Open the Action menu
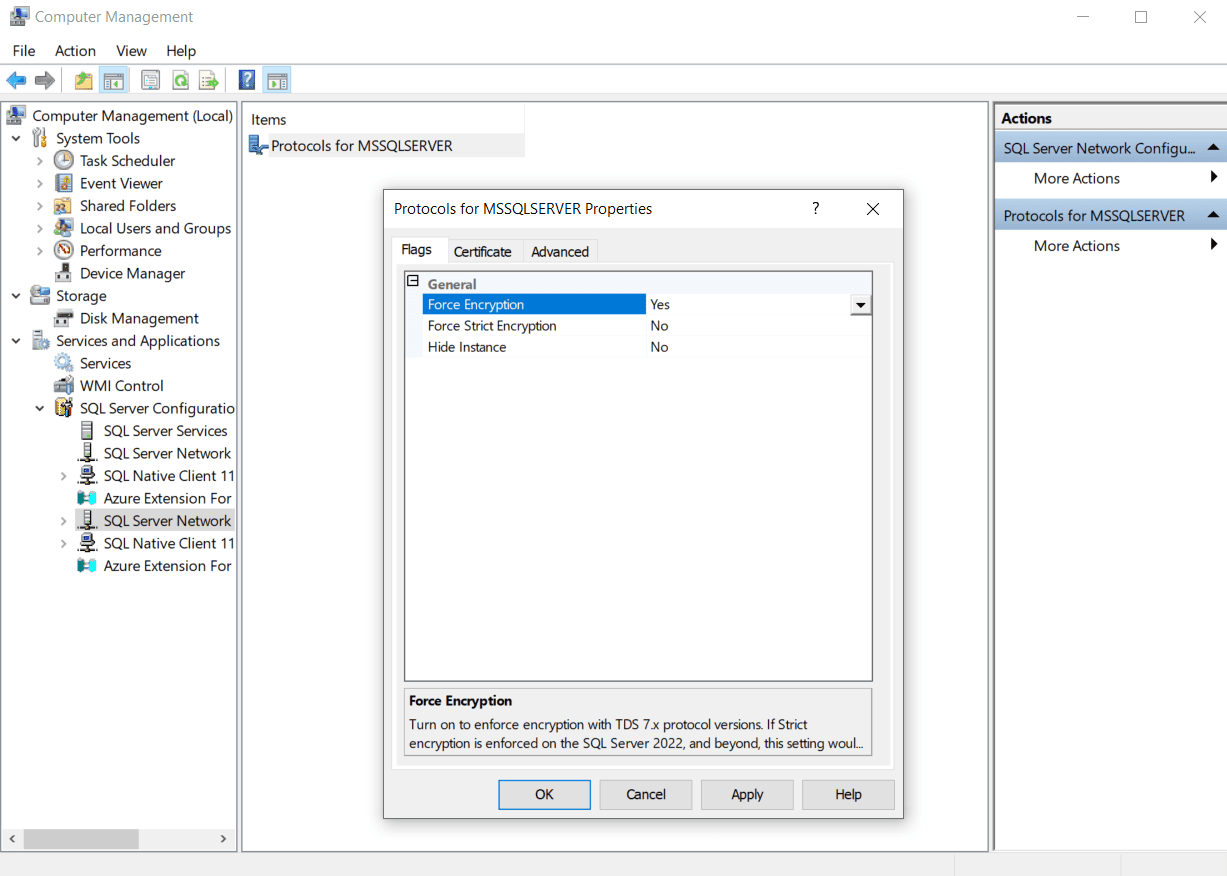The width and height of the screenshot is (1227, 876). click(75, 51)
